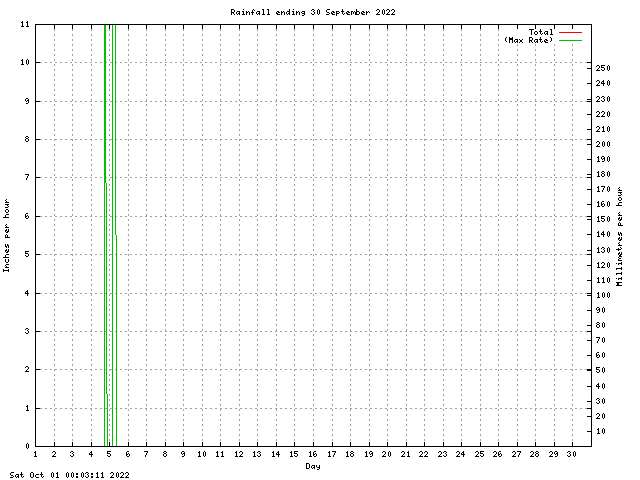The image size is (640, 480).
Task: Click the left axis value '10'
Action: point(25,62)
